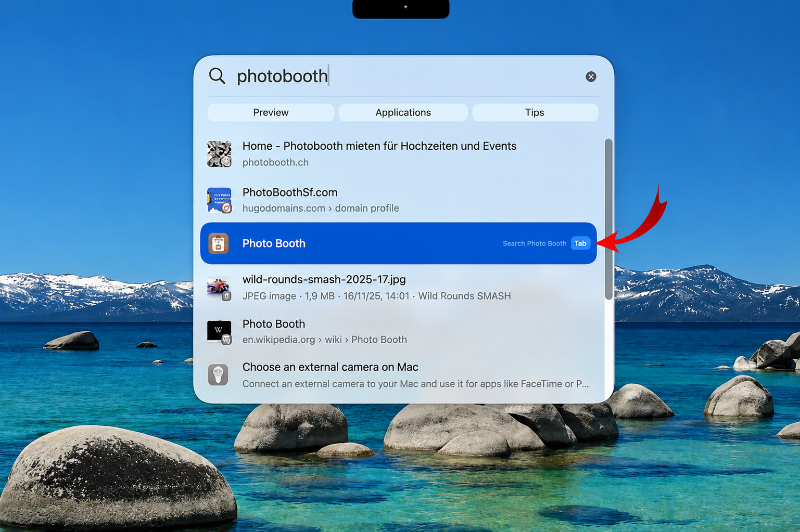Image resolution: width=800 pixels, height=532 pixels.
Task: Select the Applications filter tab
Action: click(x=403, y=113)
